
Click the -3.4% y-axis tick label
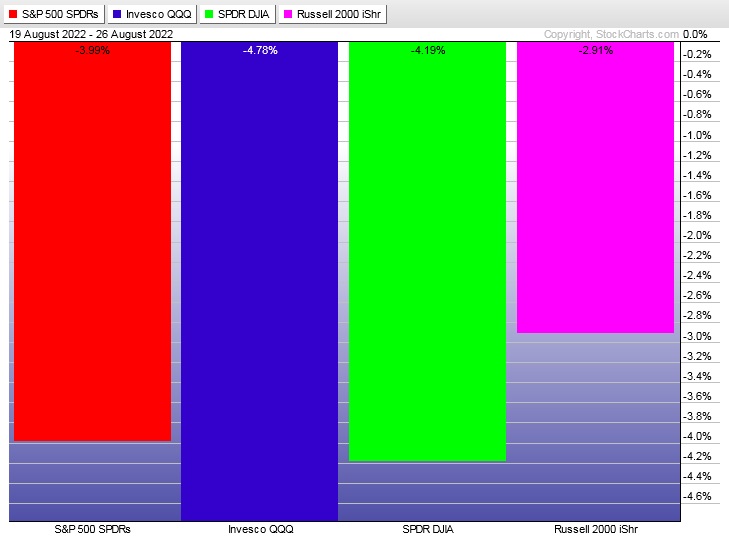[697, 376]
